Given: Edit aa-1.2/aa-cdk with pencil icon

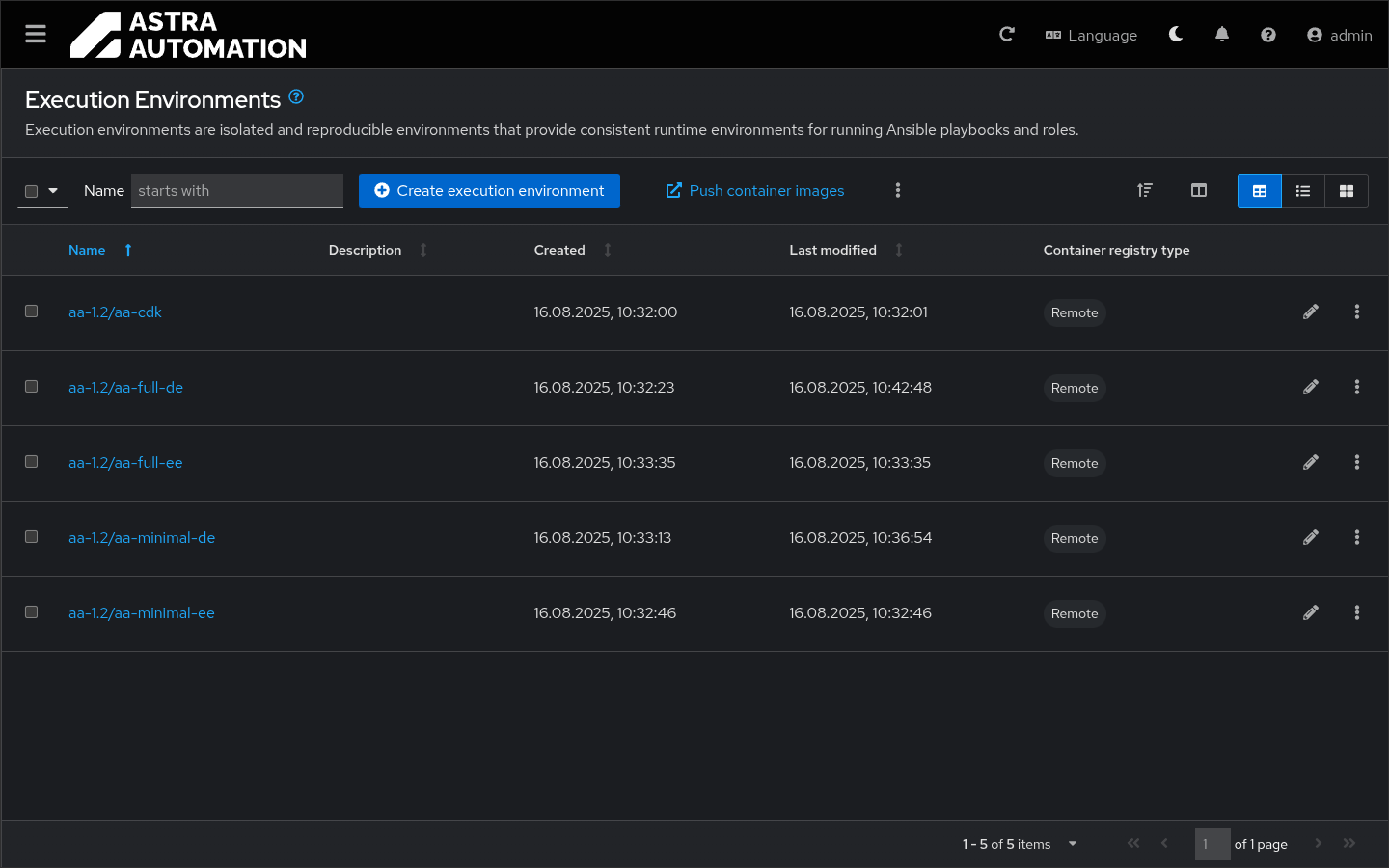Looking at the screenshot, I should 1311,312.
